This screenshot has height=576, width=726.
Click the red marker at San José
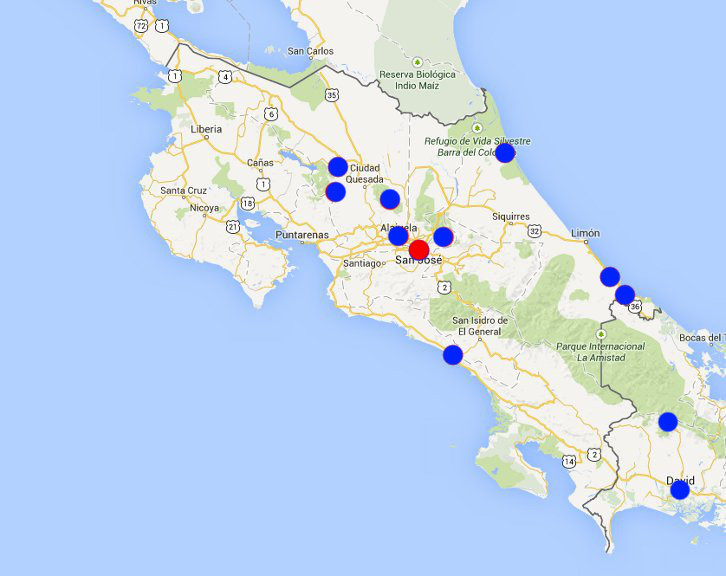pyautogui.click(x=419, y=249)
